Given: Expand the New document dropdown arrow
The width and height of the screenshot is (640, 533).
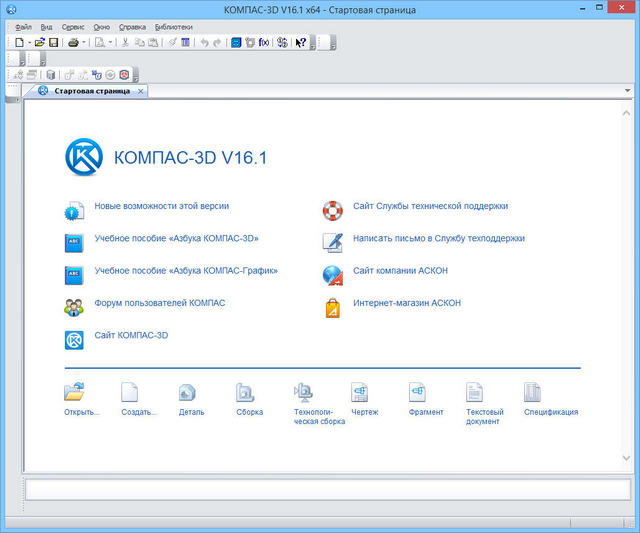Looking at the screenshot, I should [29, 43].
